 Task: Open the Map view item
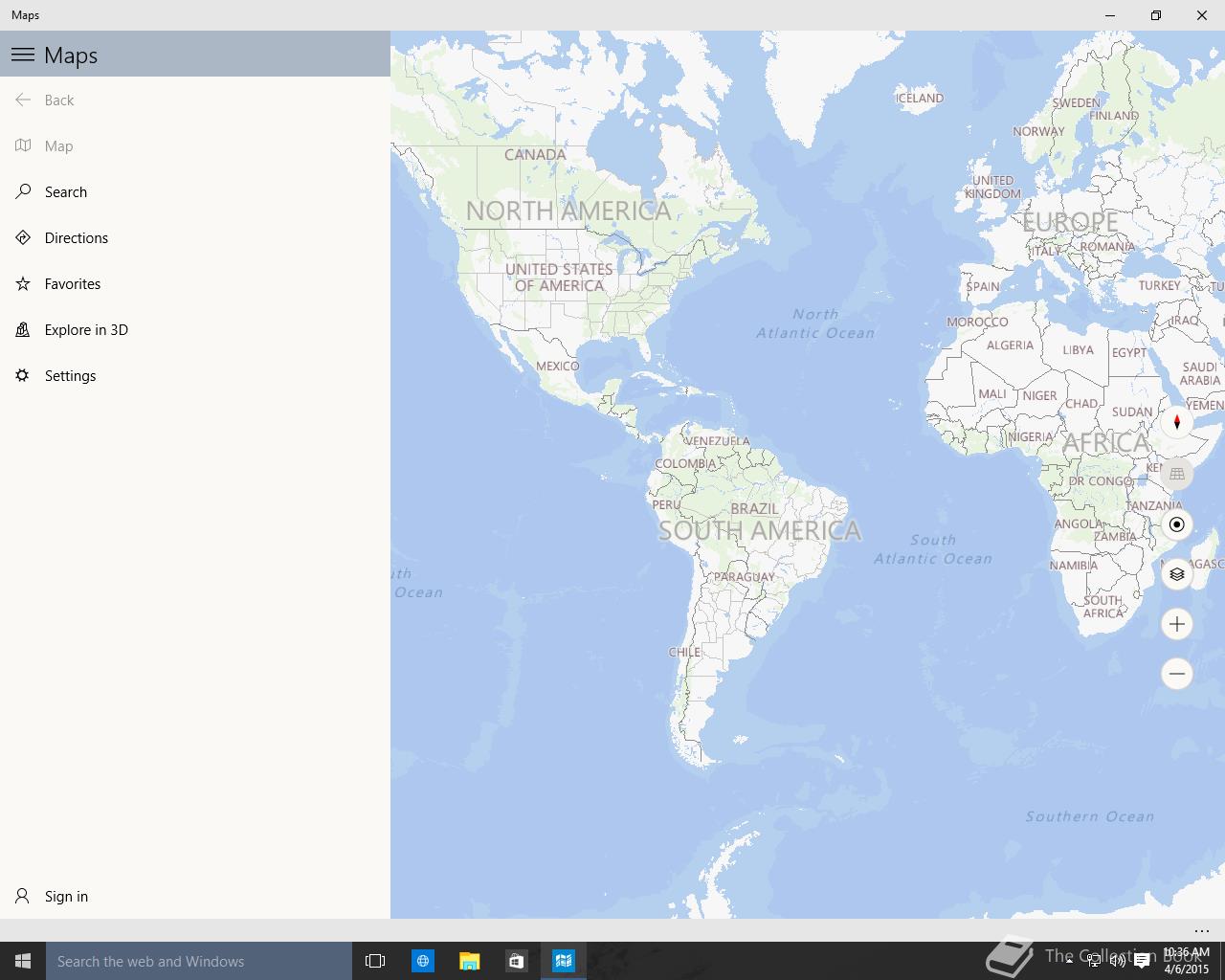point(195,145)
